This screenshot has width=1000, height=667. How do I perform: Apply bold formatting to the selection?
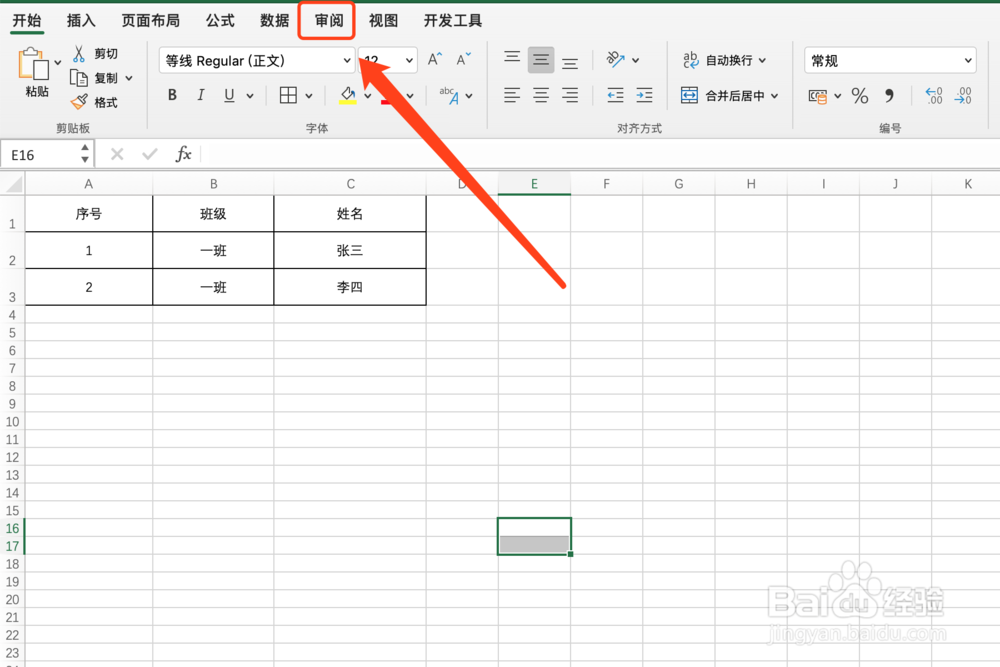(172, 95)
